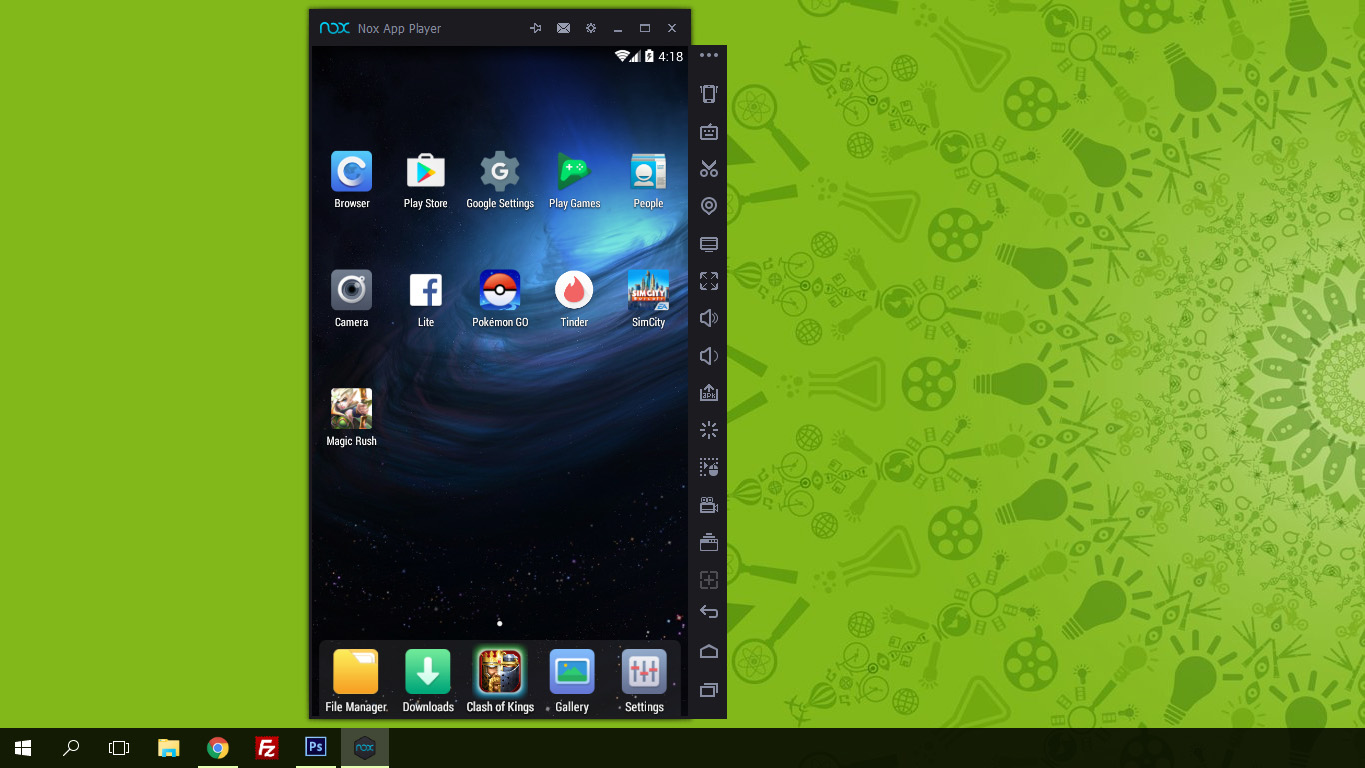
Task: Open the Browser app
Action: point(352,171)
